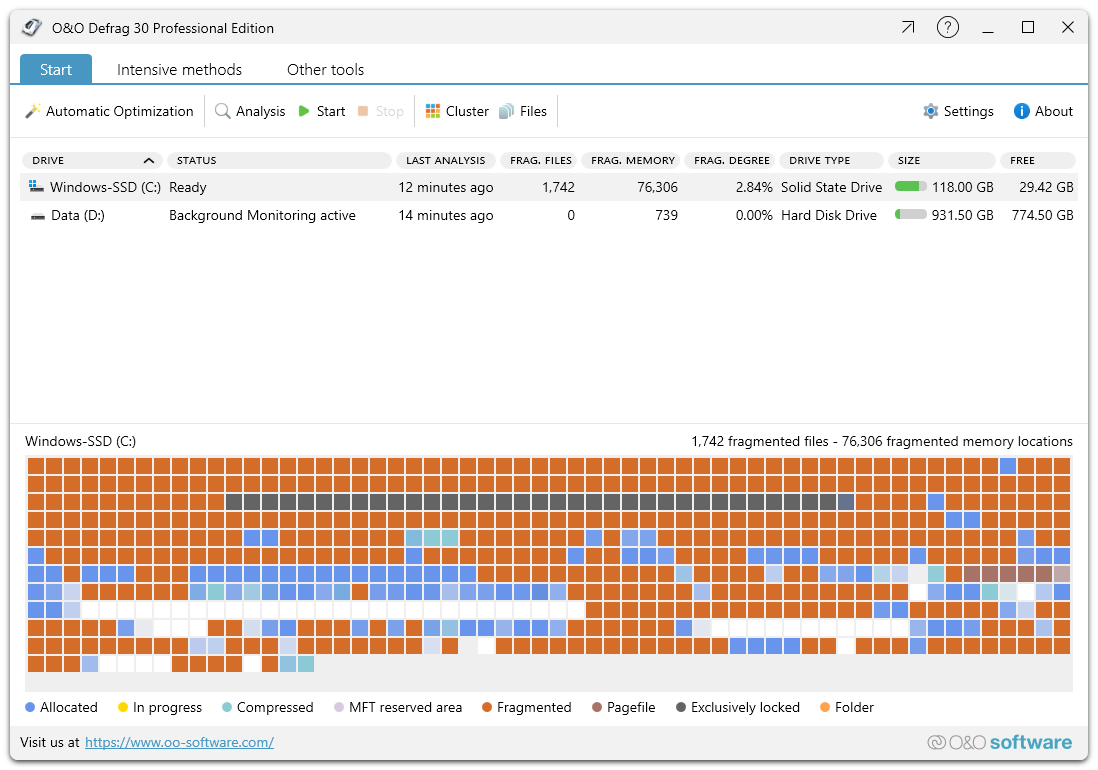Click the Help question mark icon
Image resolution: width=1098 pixels, height=770 pixels.
pyautogui.click(x=947, y=28)
